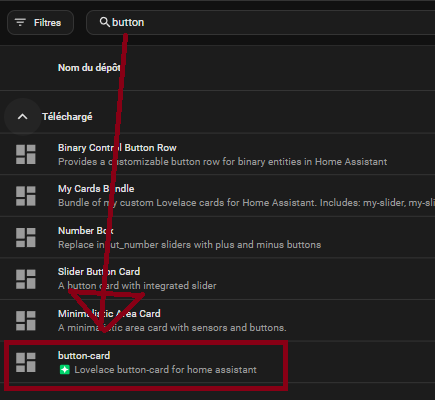The image size is (435, 400).
Task: Open the My Cards Bundle repository
Action: (x=96, y=189)
